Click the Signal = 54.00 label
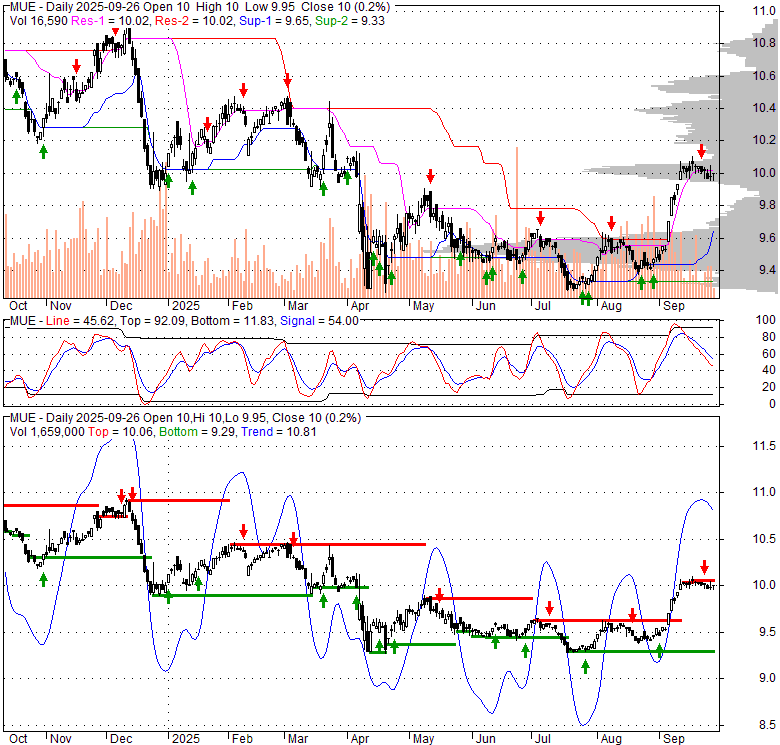Screen dimensions: 780x745 319,321
